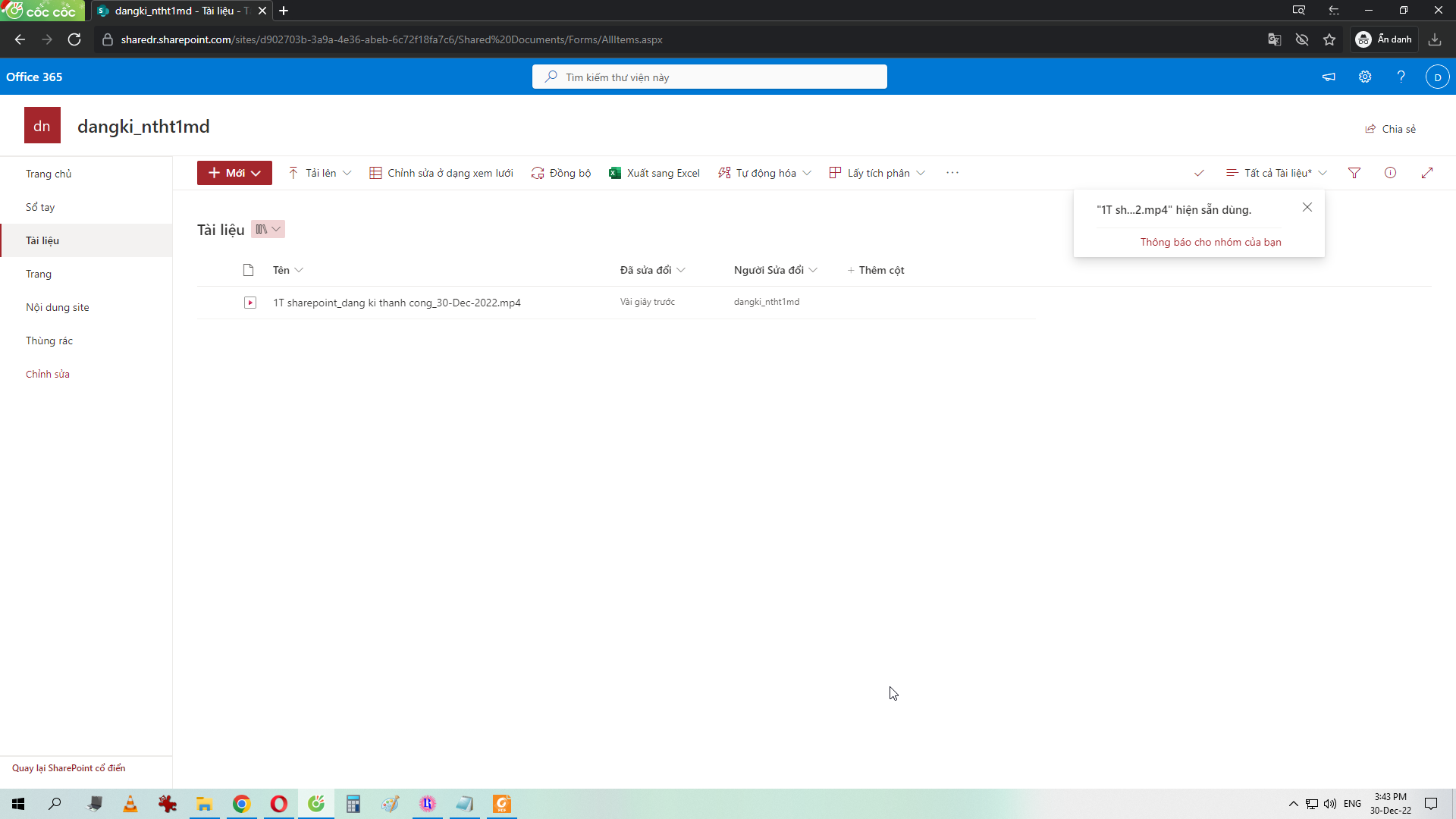This screenshot has height=819, width=1456.
Task: Open Trang in sidebar
Action: pos(39,274)
